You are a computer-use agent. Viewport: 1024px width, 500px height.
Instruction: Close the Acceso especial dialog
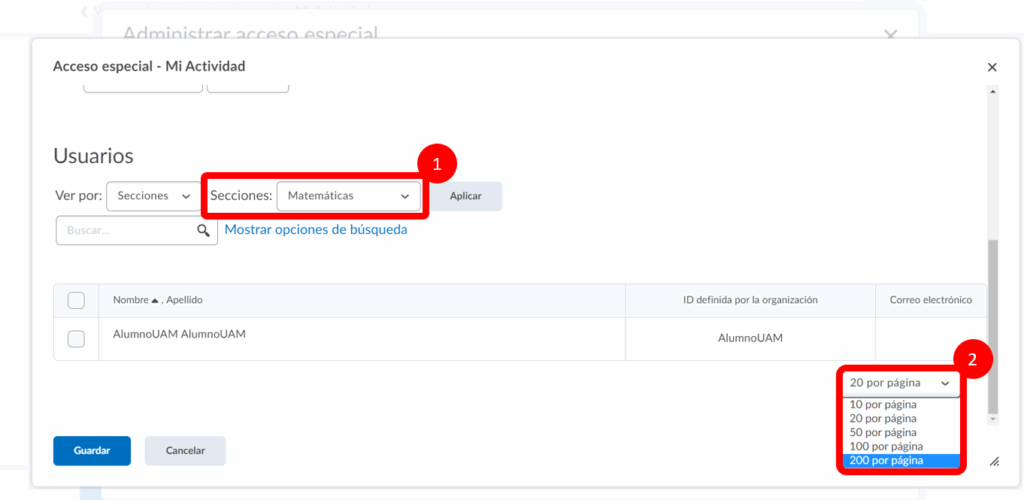coord(992,67)
